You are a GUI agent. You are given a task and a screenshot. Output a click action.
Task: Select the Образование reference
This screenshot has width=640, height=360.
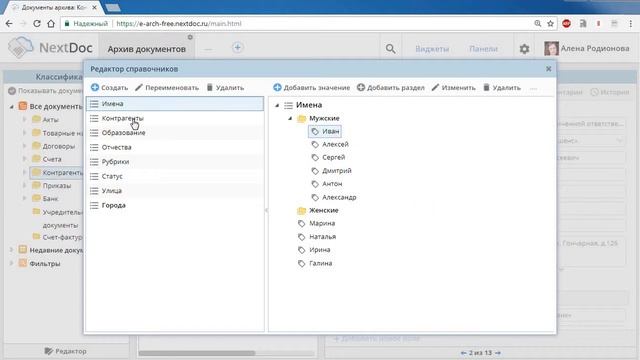[x=175, y=133]
